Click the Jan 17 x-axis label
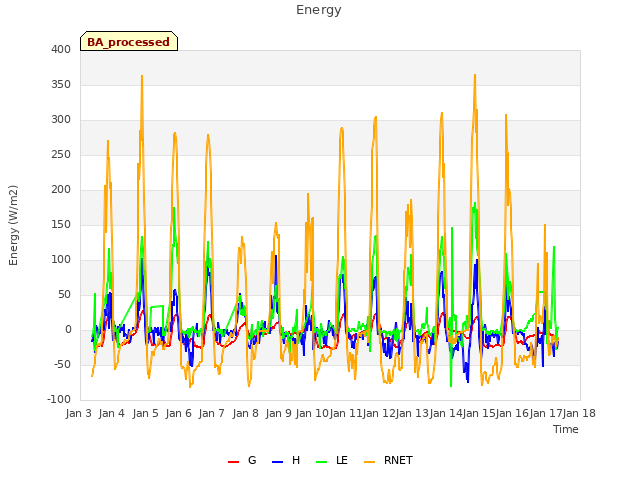 click(x=546, y=413)
